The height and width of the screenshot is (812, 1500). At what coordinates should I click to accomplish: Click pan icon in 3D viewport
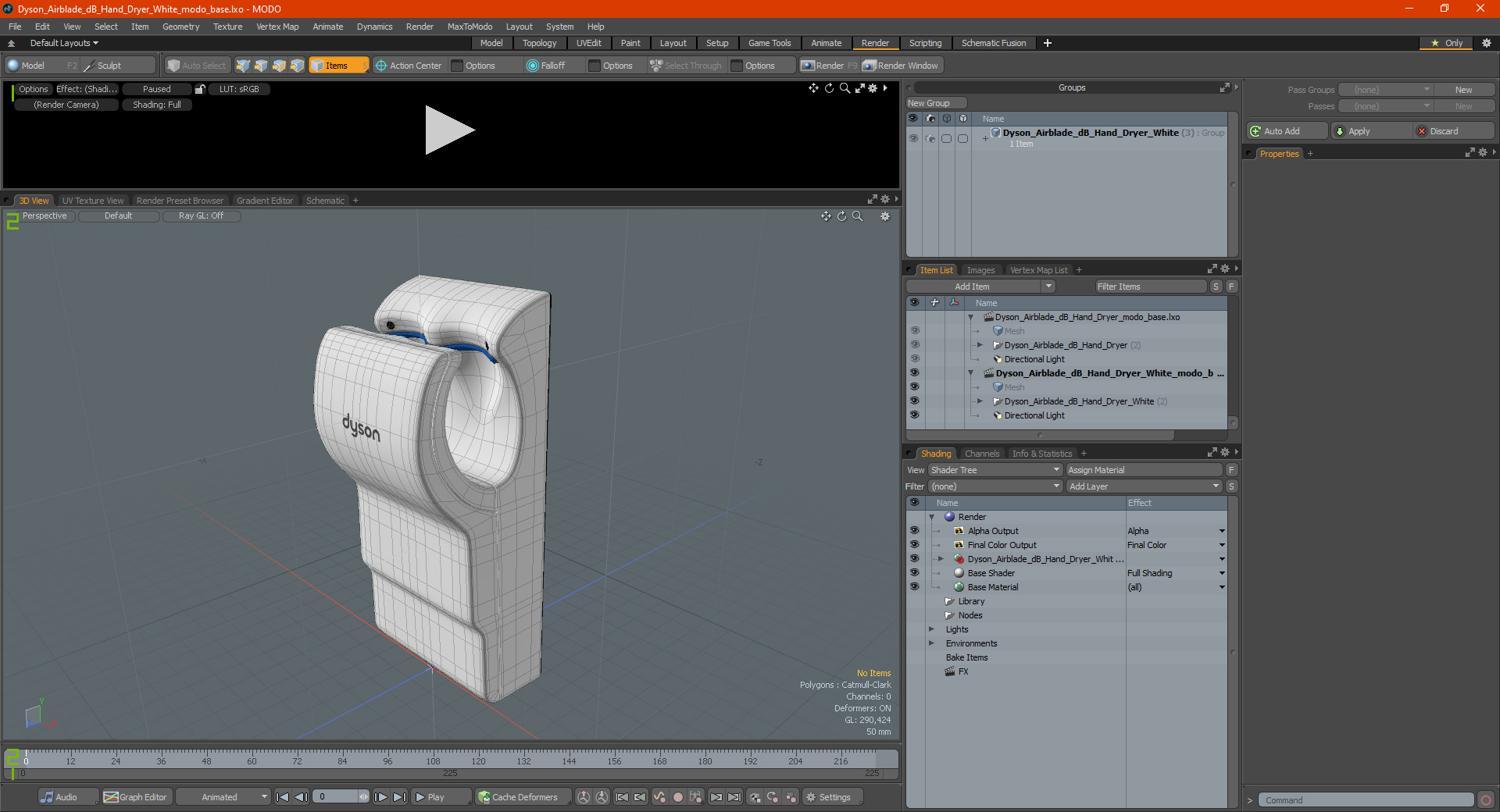click(x=826, y=216)
